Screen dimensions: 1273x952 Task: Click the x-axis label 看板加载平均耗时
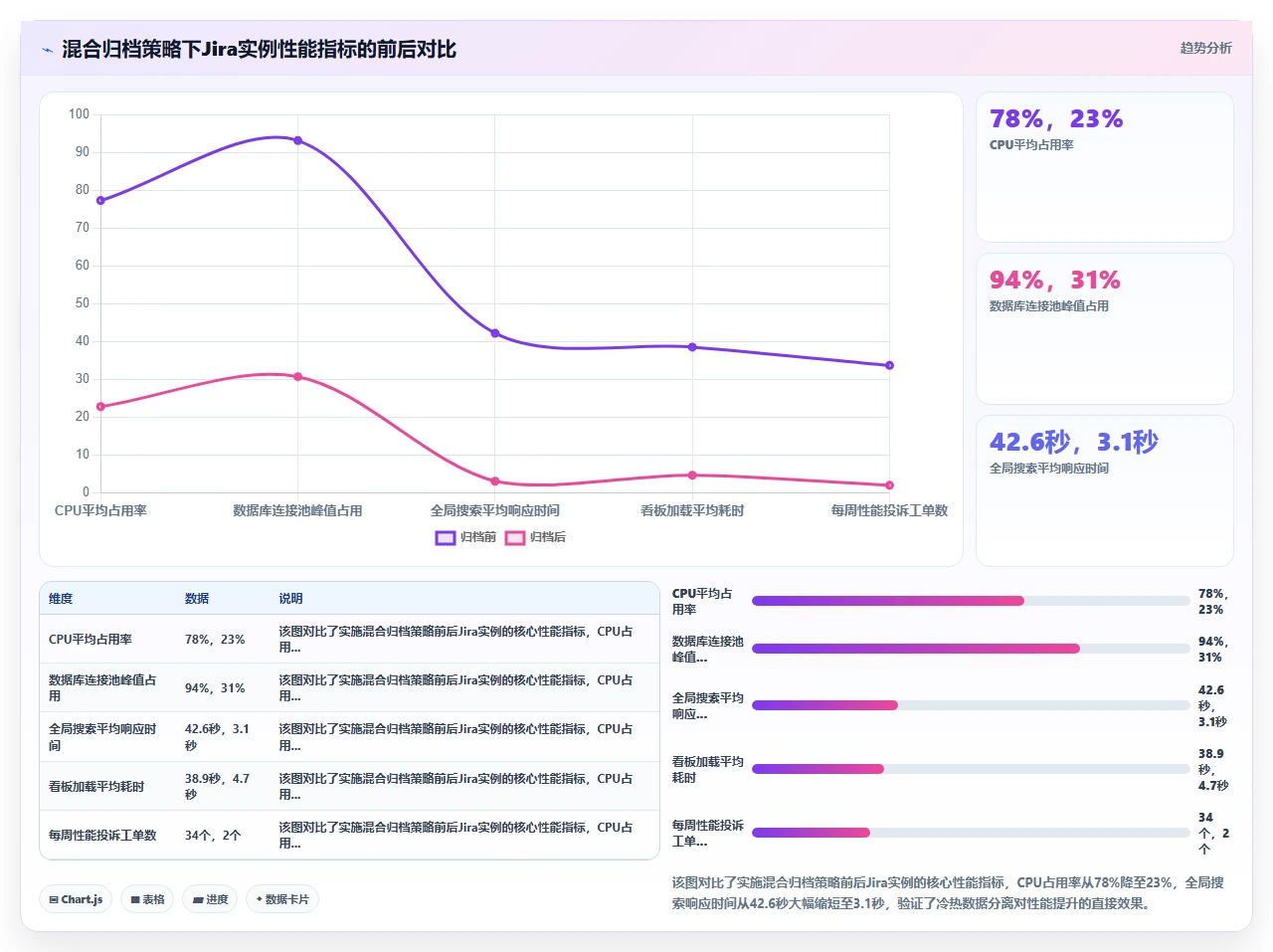tap(692, 510)
